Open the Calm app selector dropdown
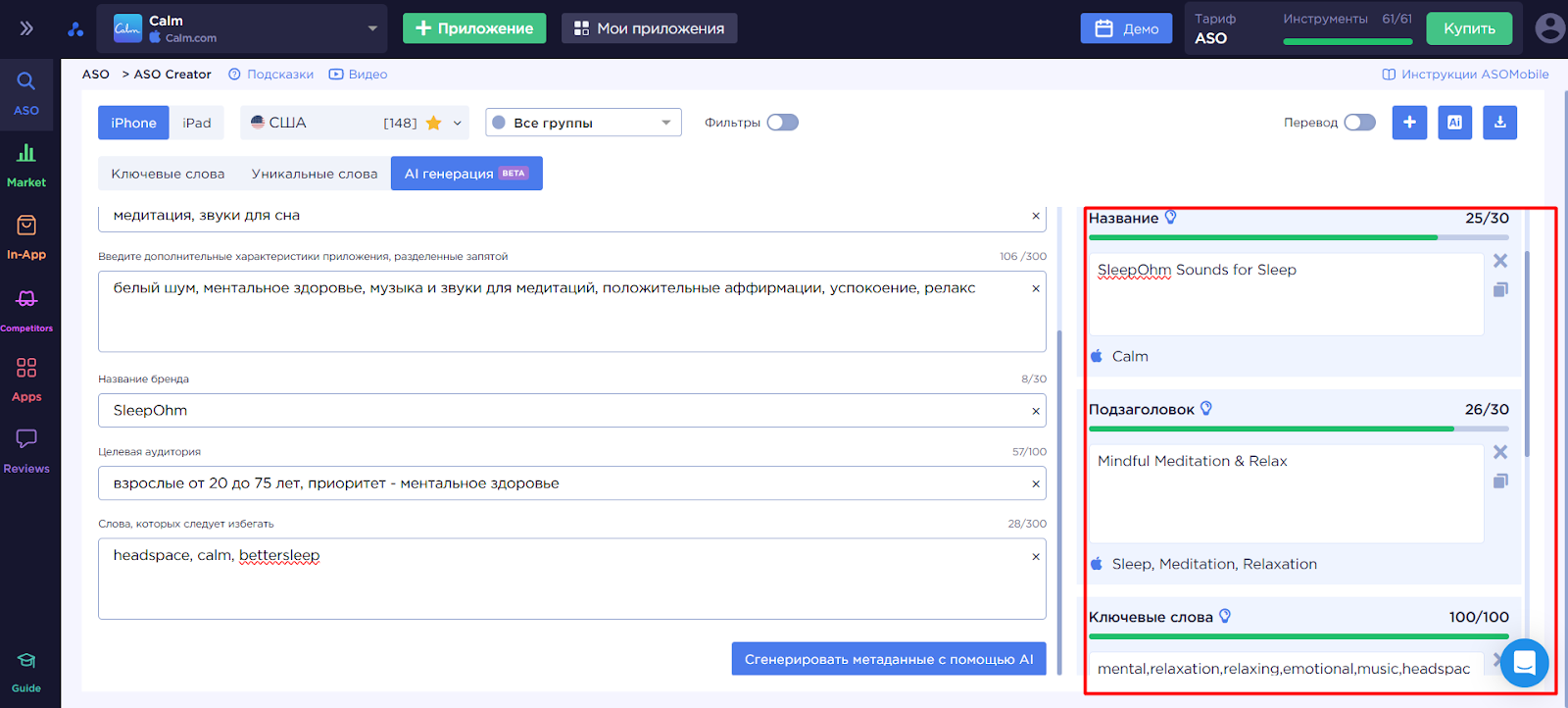 tap(243, 28)
